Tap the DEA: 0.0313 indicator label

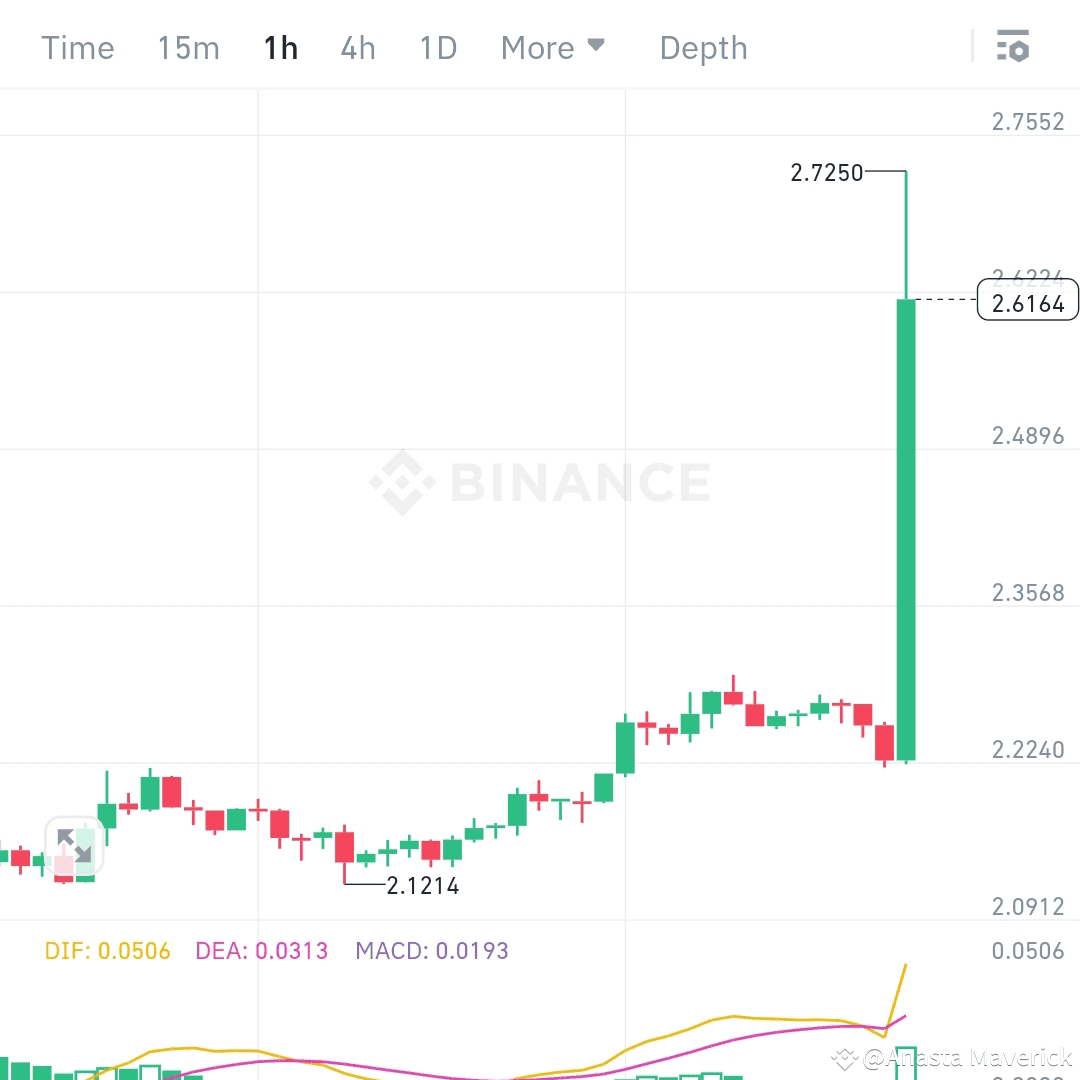pyautogui.click(x=261, y=951)
